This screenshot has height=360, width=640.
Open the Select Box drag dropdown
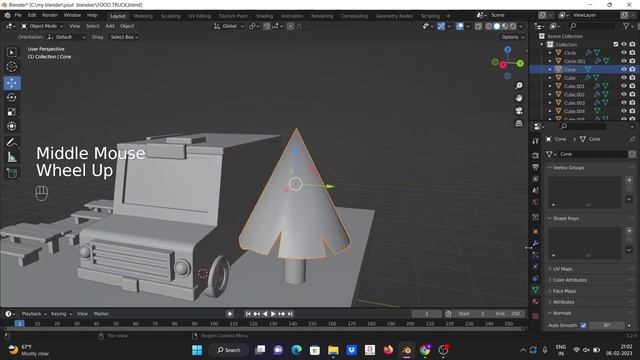124,37
